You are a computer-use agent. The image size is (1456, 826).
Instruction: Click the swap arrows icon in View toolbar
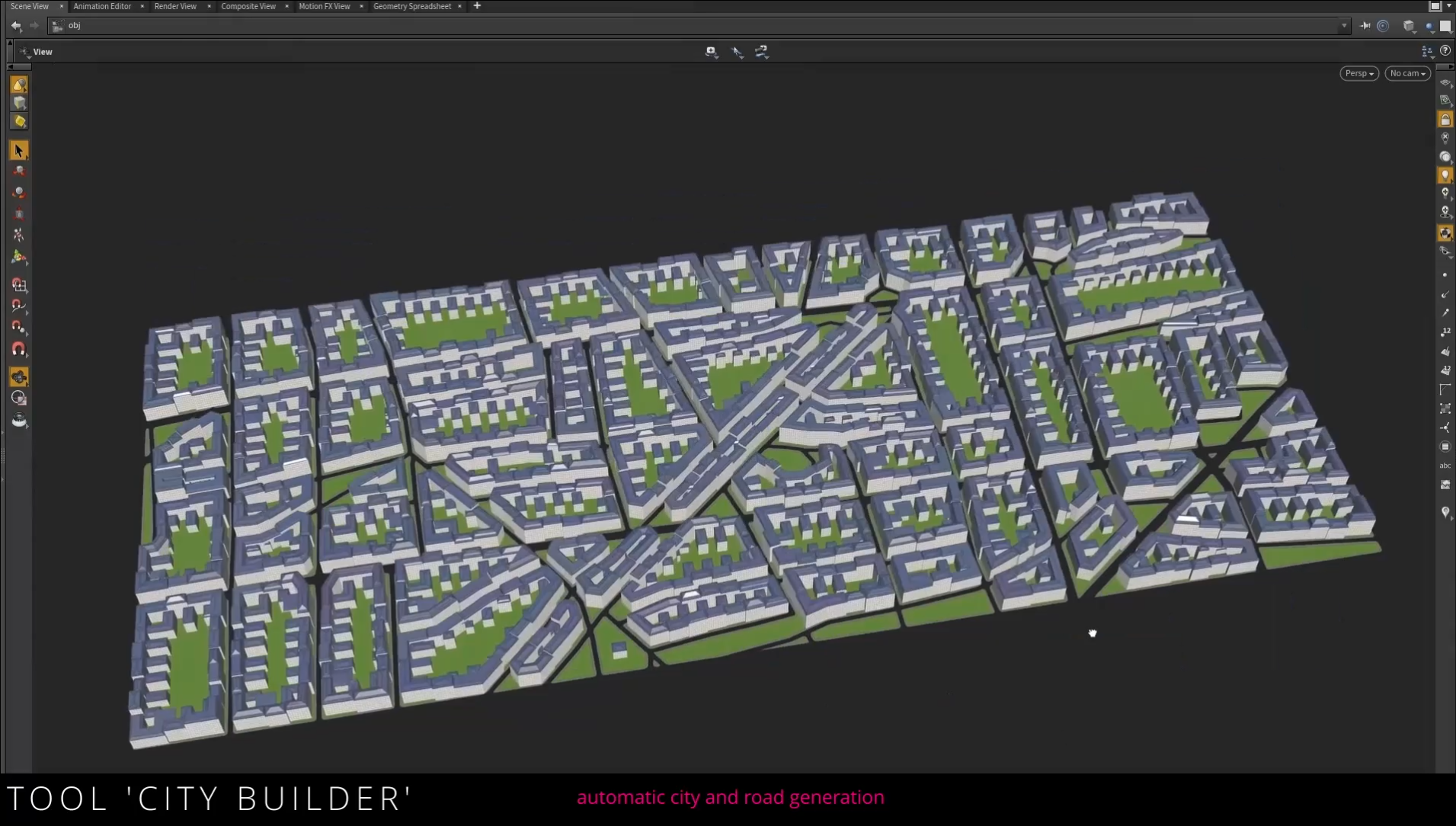pyautogui.click(x=762, y=52)
